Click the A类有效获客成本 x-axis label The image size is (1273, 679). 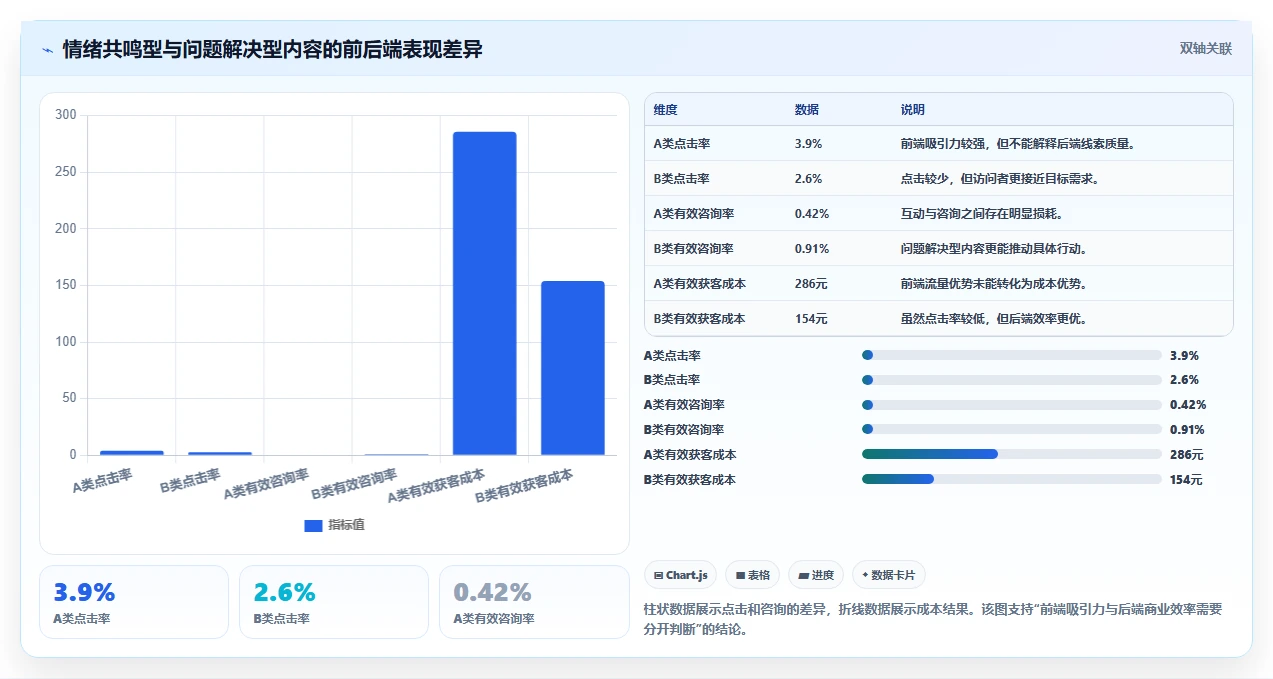point(436,485)
